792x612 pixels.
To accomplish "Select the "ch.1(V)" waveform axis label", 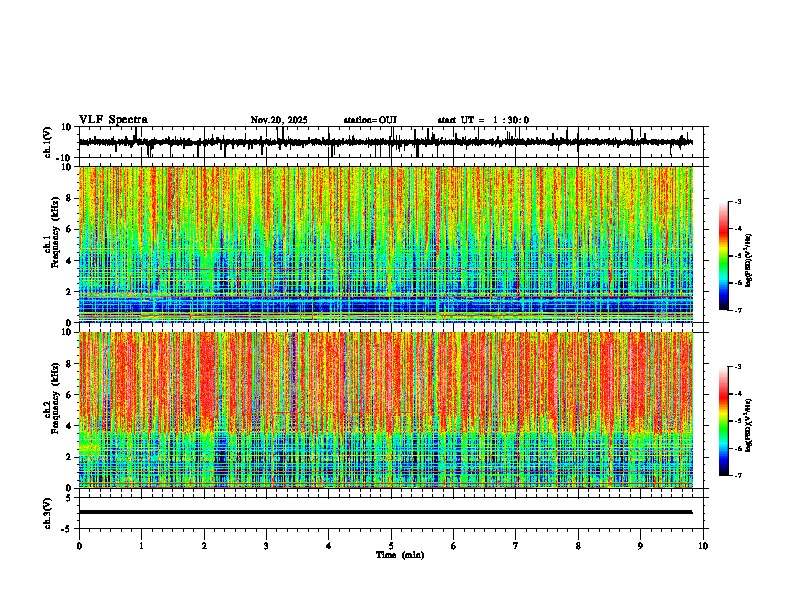I will click(x=48, y=142).
